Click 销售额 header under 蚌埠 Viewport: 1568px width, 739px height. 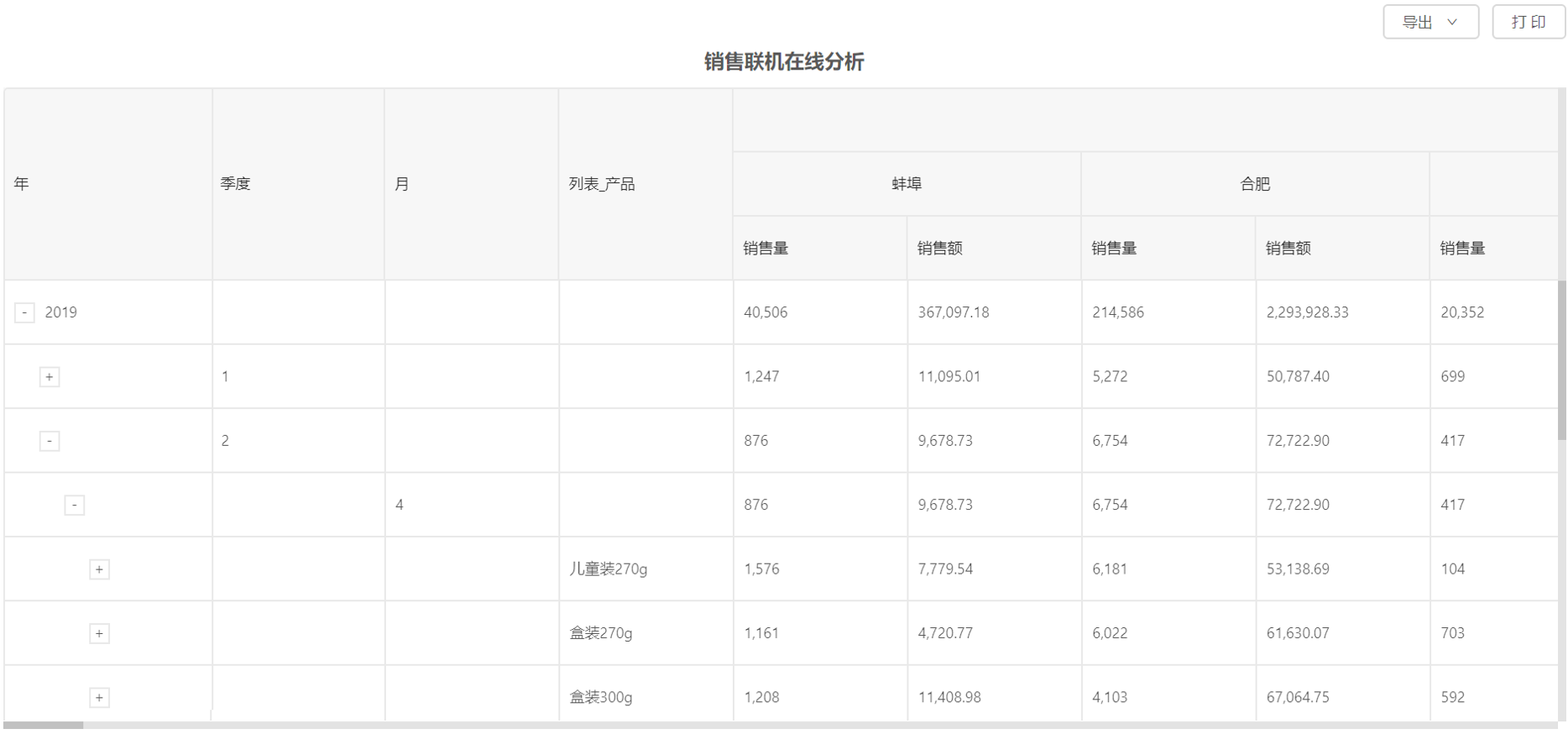pyautogui.click(x=994, y=249)
